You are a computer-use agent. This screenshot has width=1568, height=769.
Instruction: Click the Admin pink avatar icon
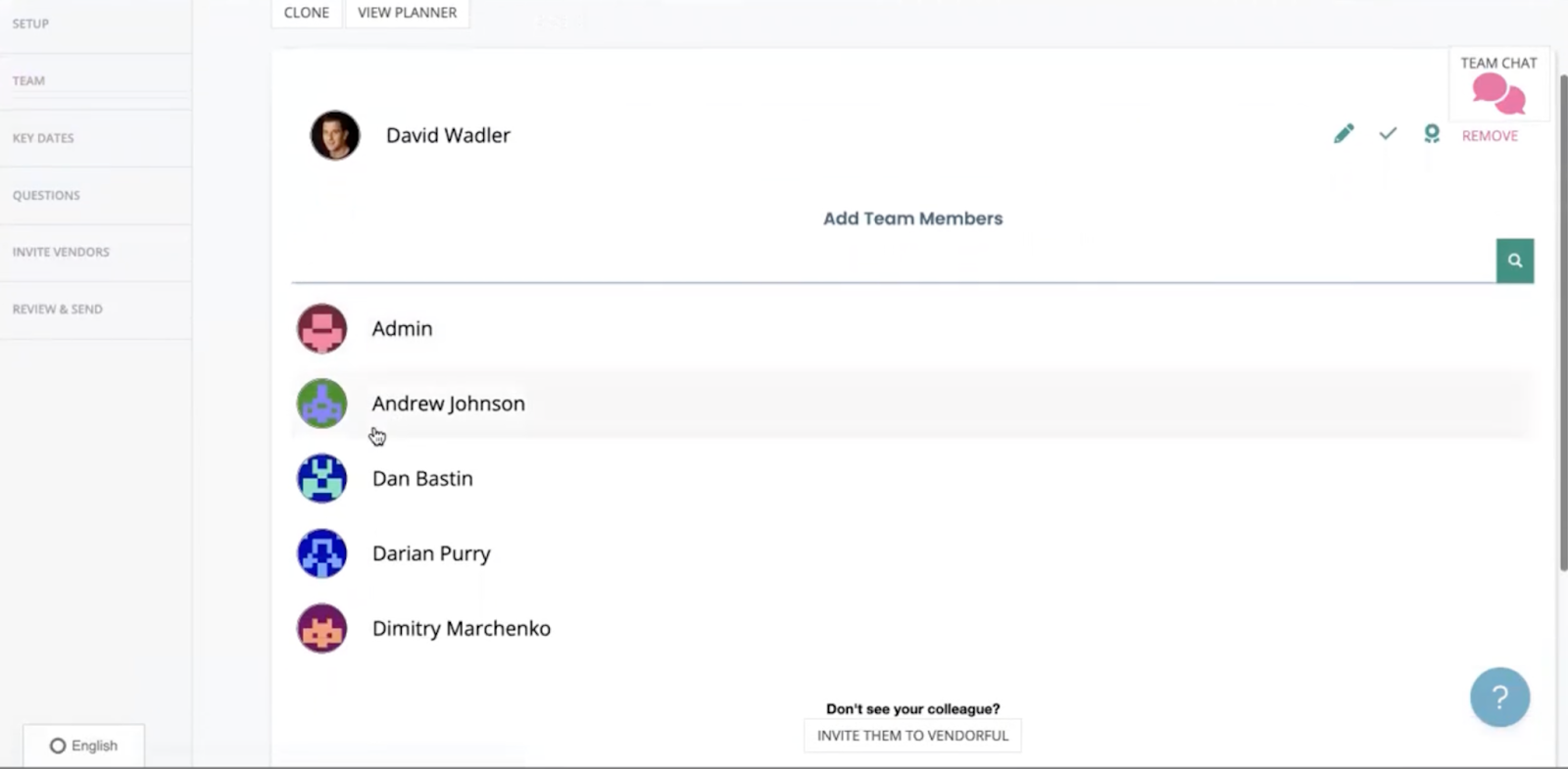tap(321, 328)
